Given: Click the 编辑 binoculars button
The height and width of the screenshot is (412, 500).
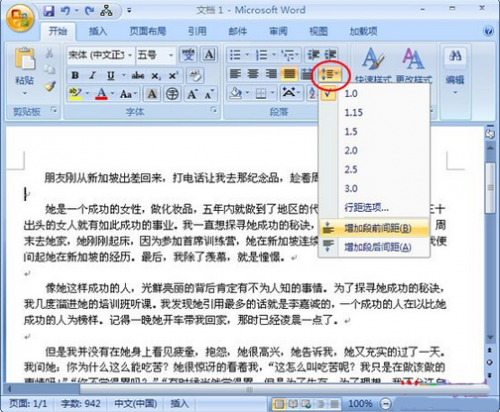Looking at the screenshot, I should tap(455, 71).
